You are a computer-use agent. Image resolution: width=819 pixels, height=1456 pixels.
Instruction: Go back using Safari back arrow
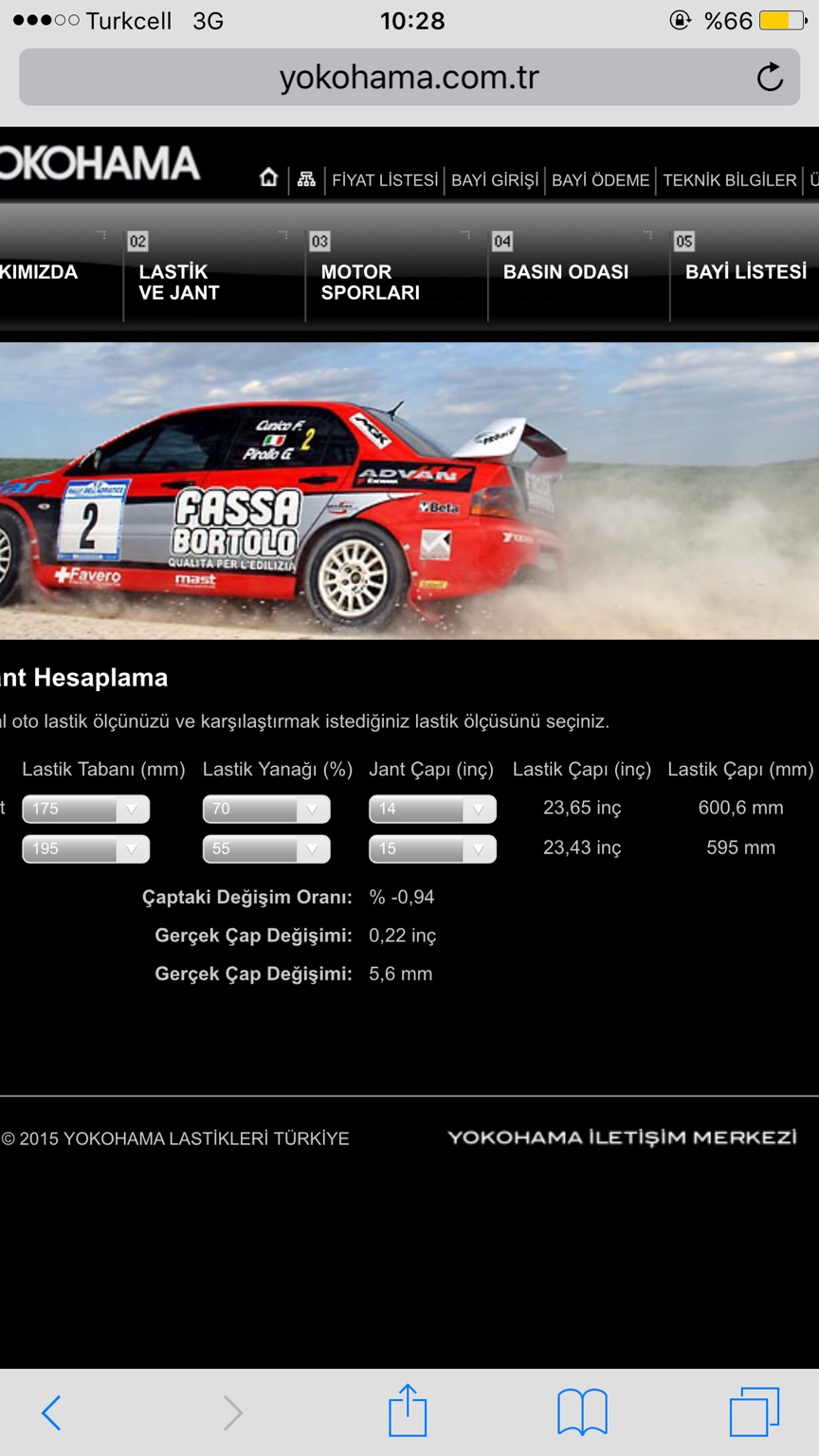(x=52, y=1412)
